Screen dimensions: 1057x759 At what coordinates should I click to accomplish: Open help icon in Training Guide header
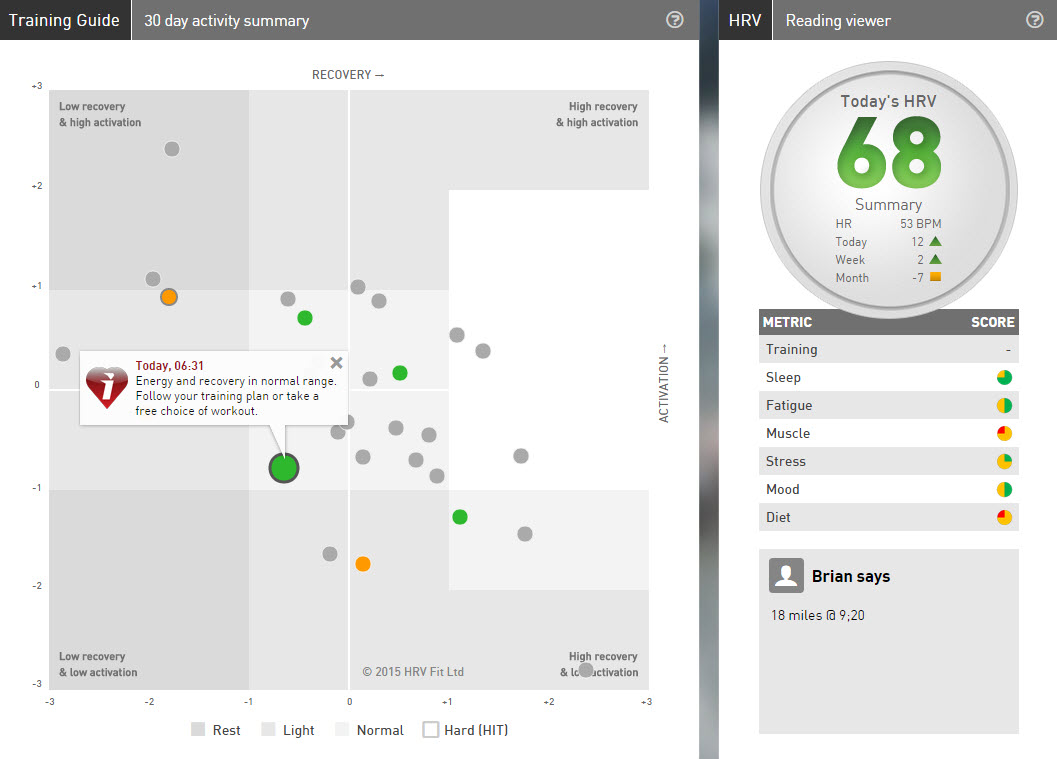coord(674,20)
